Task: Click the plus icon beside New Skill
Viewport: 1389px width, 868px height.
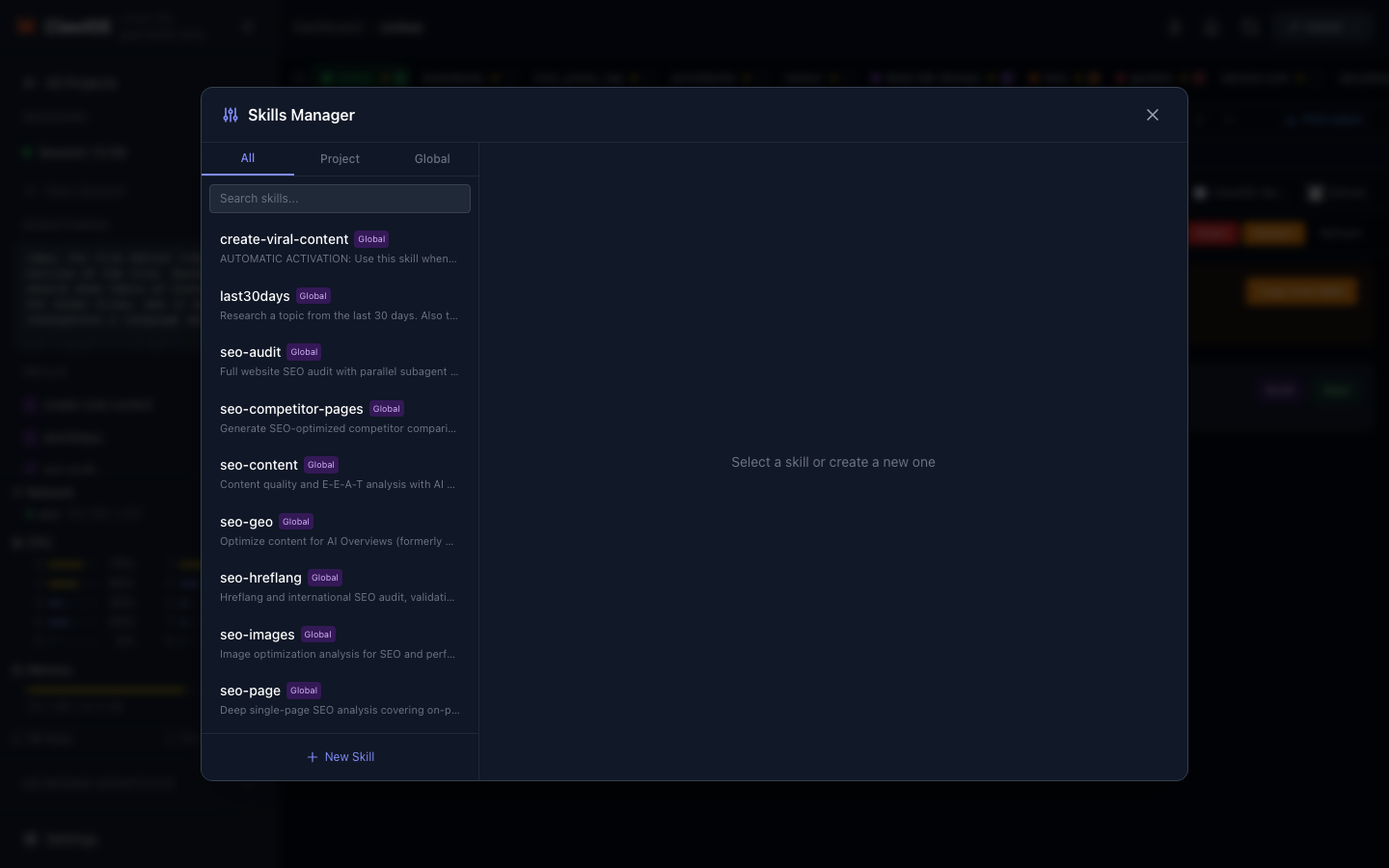Action: pos(312,757)
